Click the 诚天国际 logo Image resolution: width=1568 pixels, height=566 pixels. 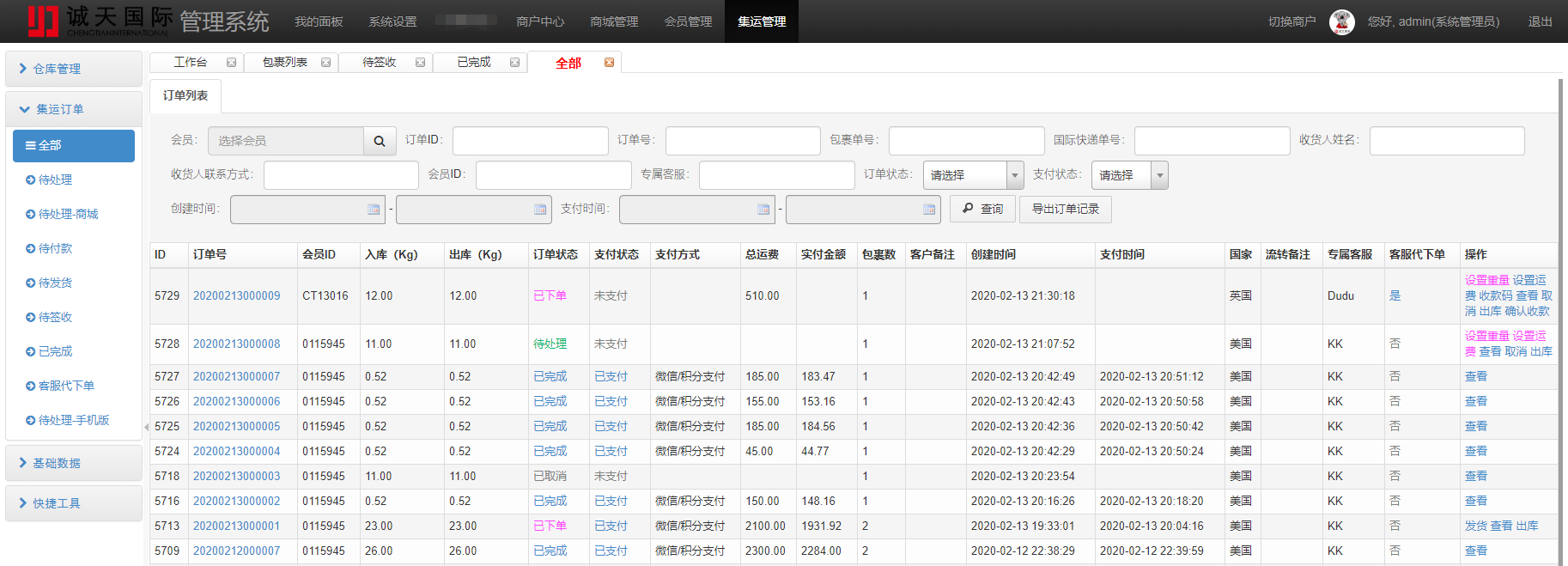pos(100,21)
